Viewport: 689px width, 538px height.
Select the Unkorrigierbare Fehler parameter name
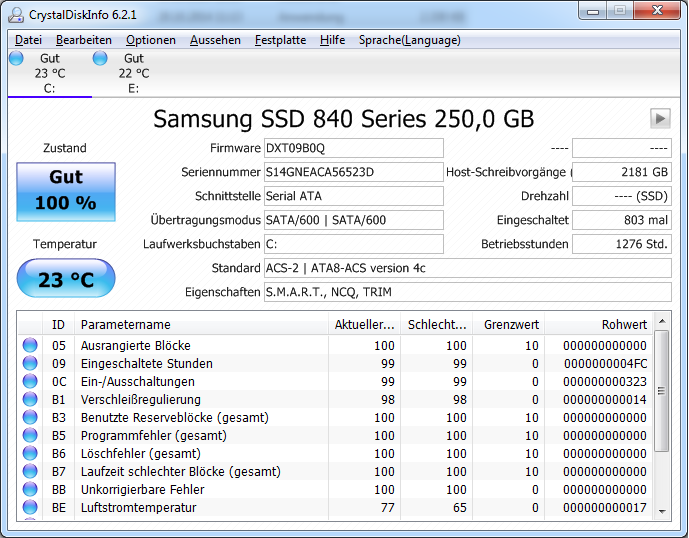(x=142, y=490)
